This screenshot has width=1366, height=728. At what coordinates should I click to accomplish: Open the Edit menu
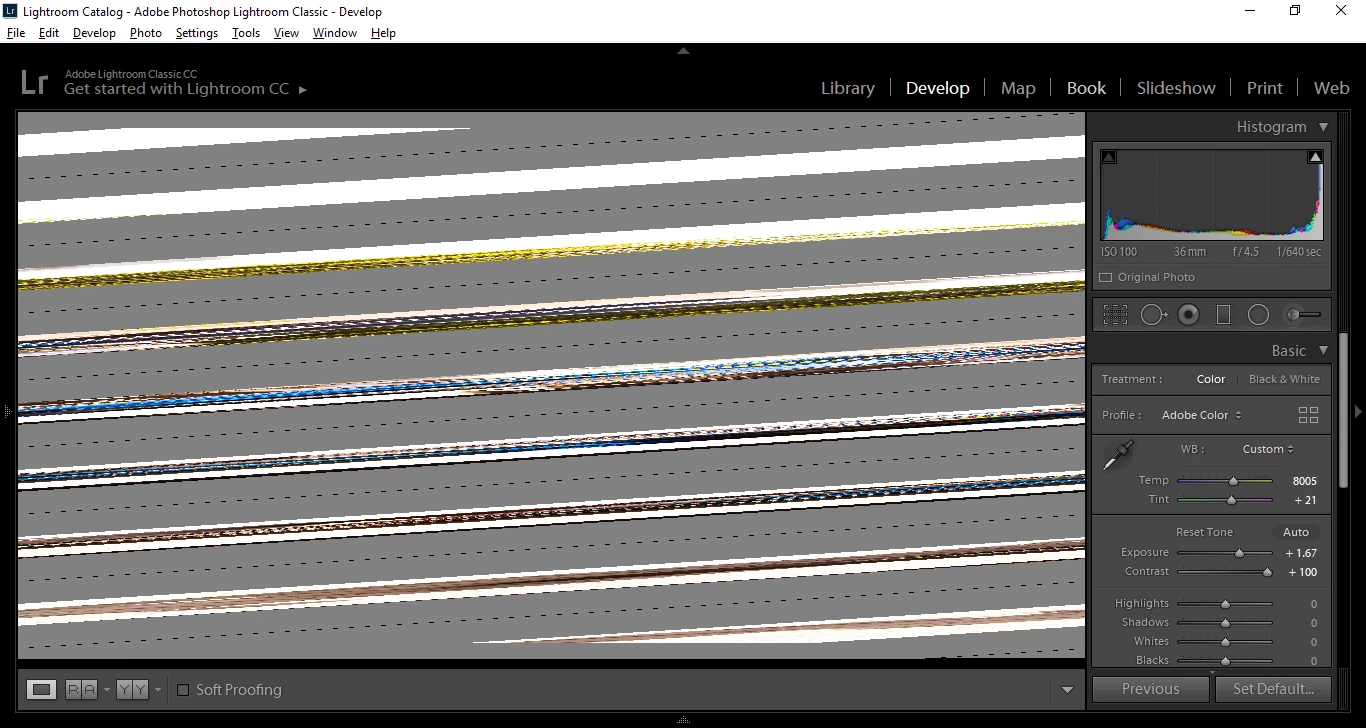[x=49, y=33]
